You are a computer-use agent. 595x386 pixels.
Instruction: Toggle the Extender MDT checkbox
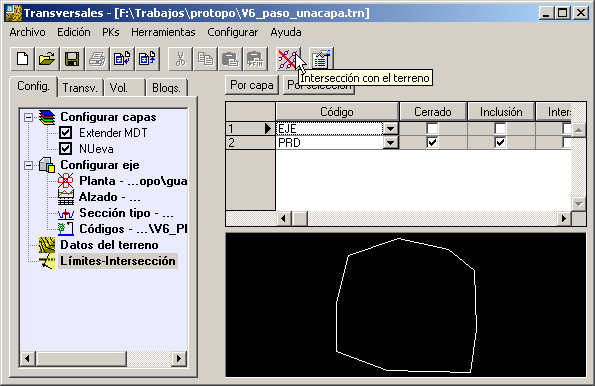[65, 133]
